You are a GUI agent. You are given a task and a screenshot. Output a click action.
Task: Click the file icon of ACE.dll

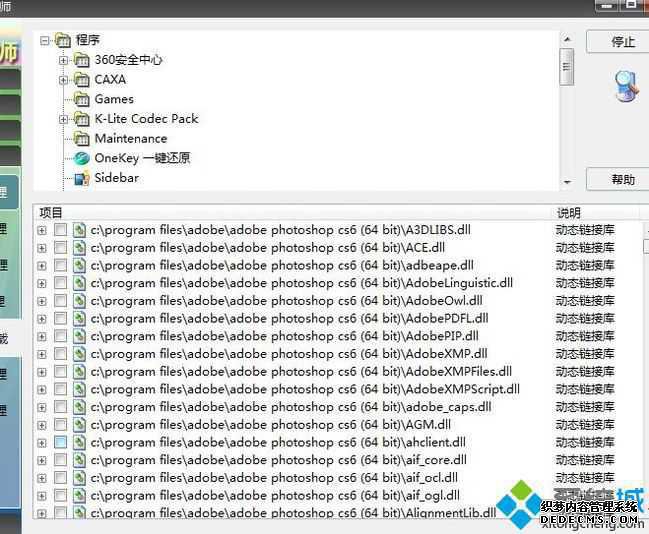(79, 248)
